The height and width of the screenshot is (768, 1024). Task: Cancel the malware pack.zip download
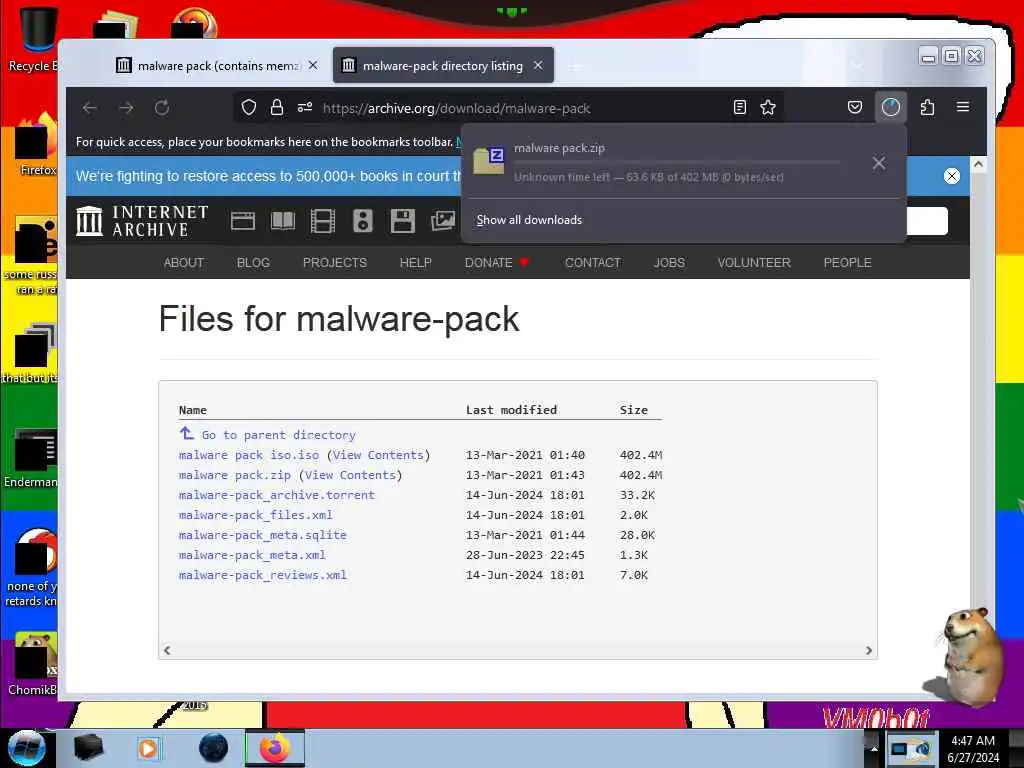(879, 163)
